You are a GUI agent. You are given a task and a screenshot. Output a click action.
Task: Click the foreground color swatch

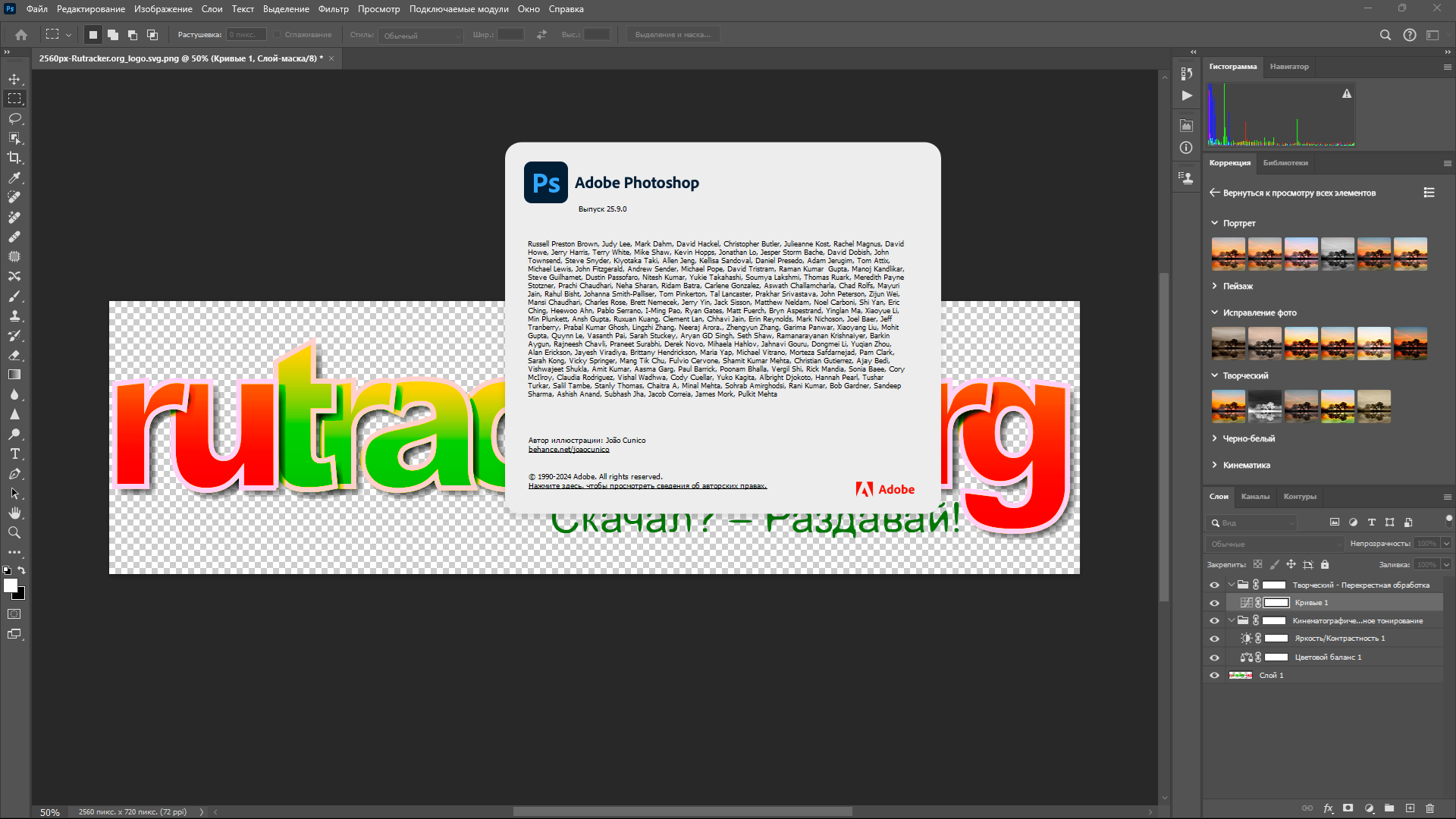pyautogui.click(x=10, y=585)
